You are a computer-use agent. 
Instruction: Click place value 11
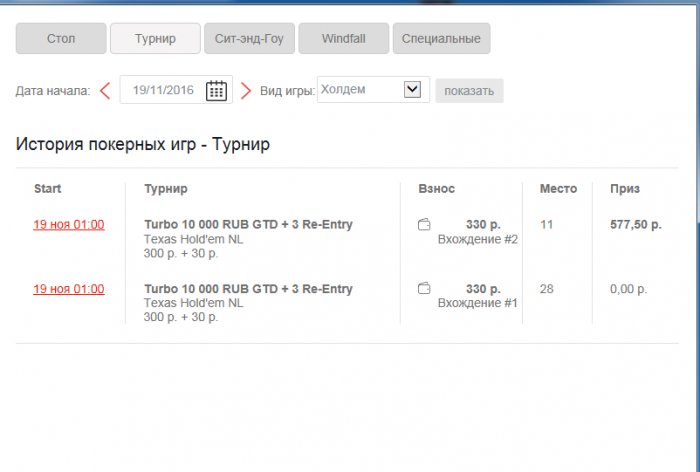pyautogui.click(x=546, y=224)
